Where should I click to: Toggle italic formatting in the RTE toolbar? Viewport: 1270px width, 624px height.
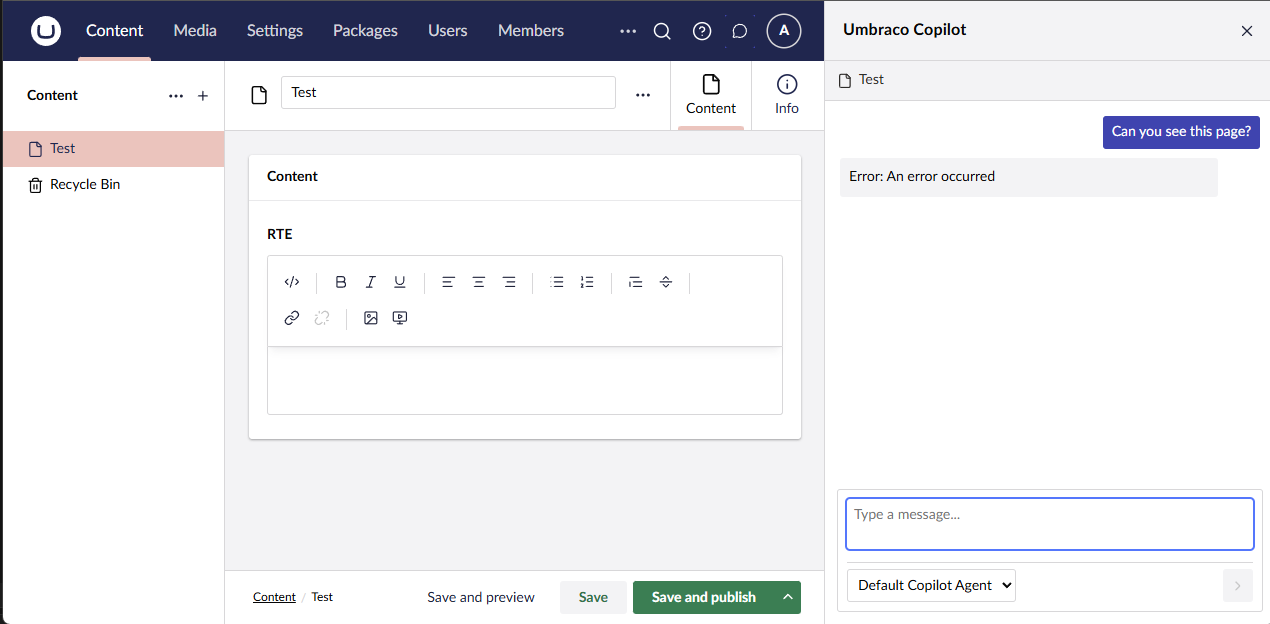click(370, 282)
